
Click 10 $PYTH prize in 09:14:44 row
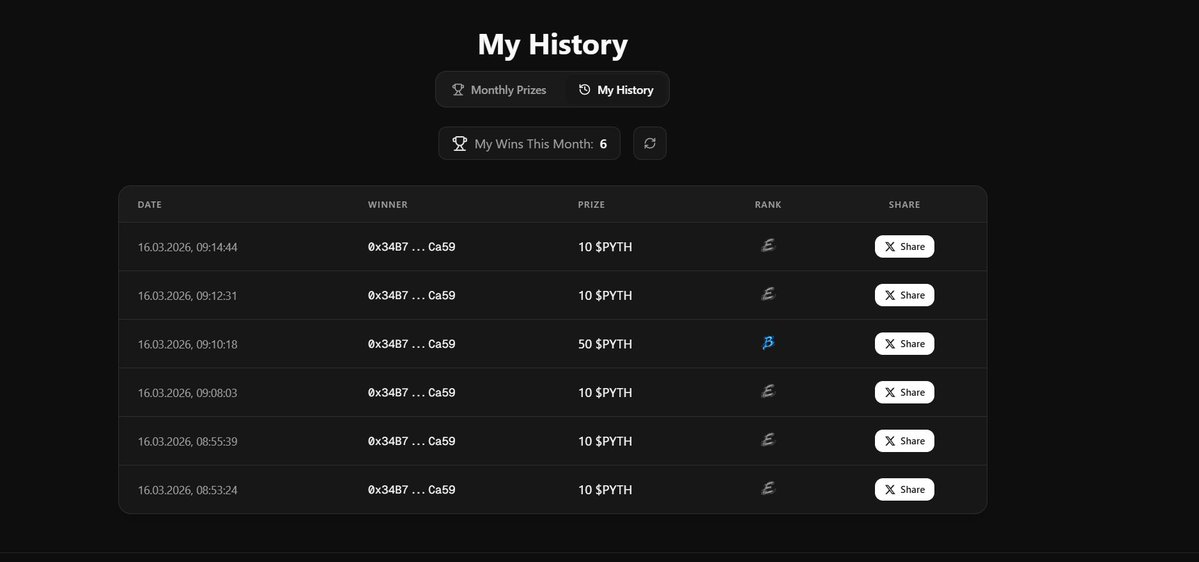coord(605,247)
